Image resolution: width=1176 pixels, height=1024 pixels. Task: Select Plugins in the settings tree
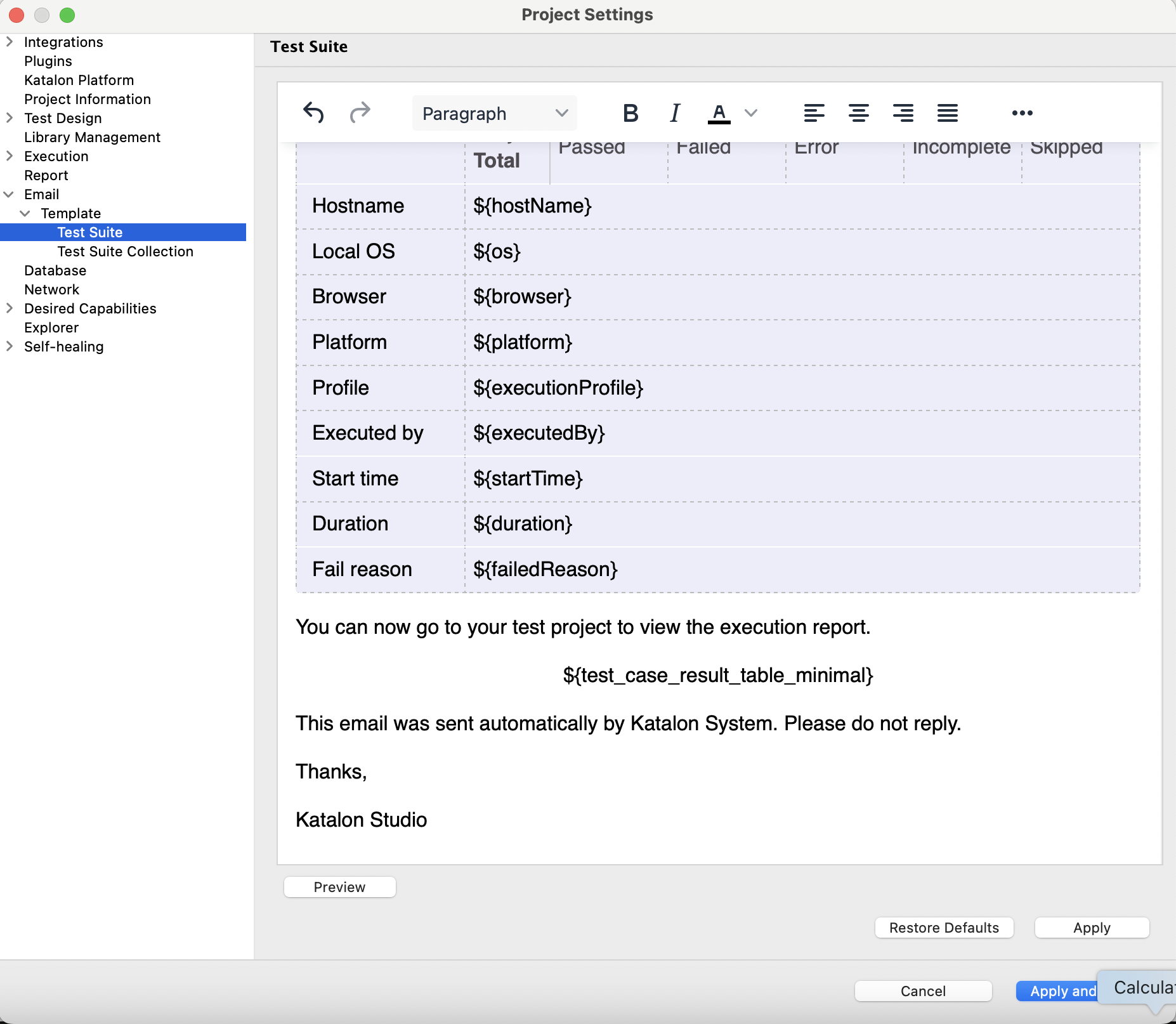tap(48, 61)
